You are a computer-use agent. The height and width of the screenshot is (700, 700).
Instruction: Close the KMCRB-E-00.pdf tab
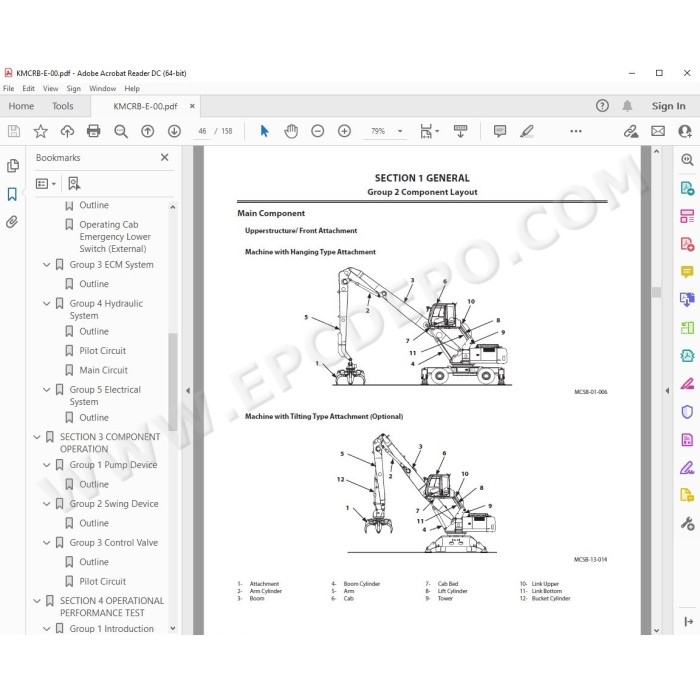pyautogui.click(x=192, y=106)
